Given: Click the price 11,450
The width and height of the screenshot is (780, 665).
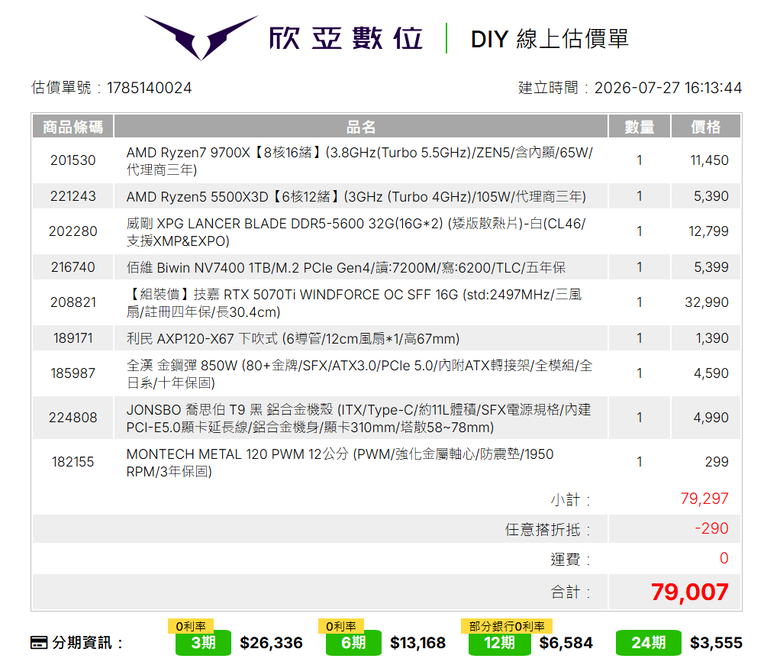Looking at the screenshot, I should [709, 160].
